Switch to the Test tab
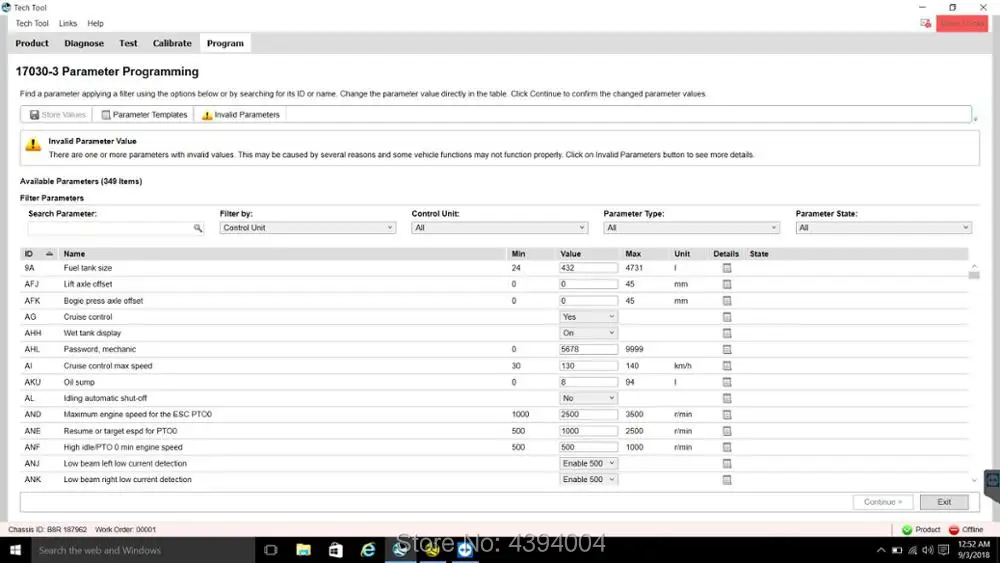The image size is (1000, 563). [x=128, y=43]
